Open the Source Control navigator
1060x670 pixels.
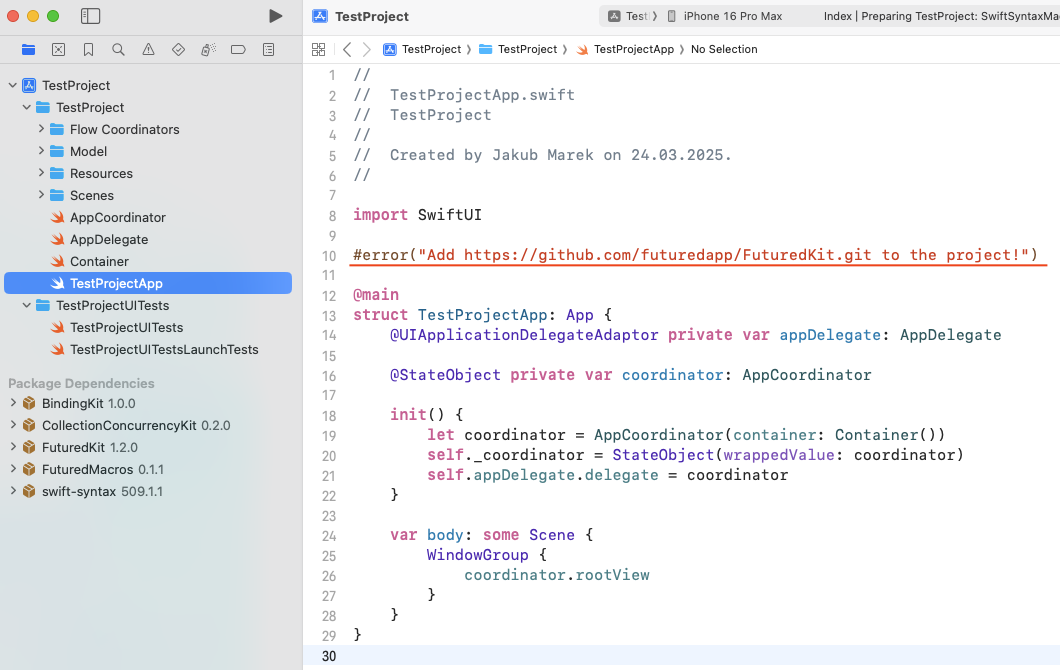tap(58, 49)
